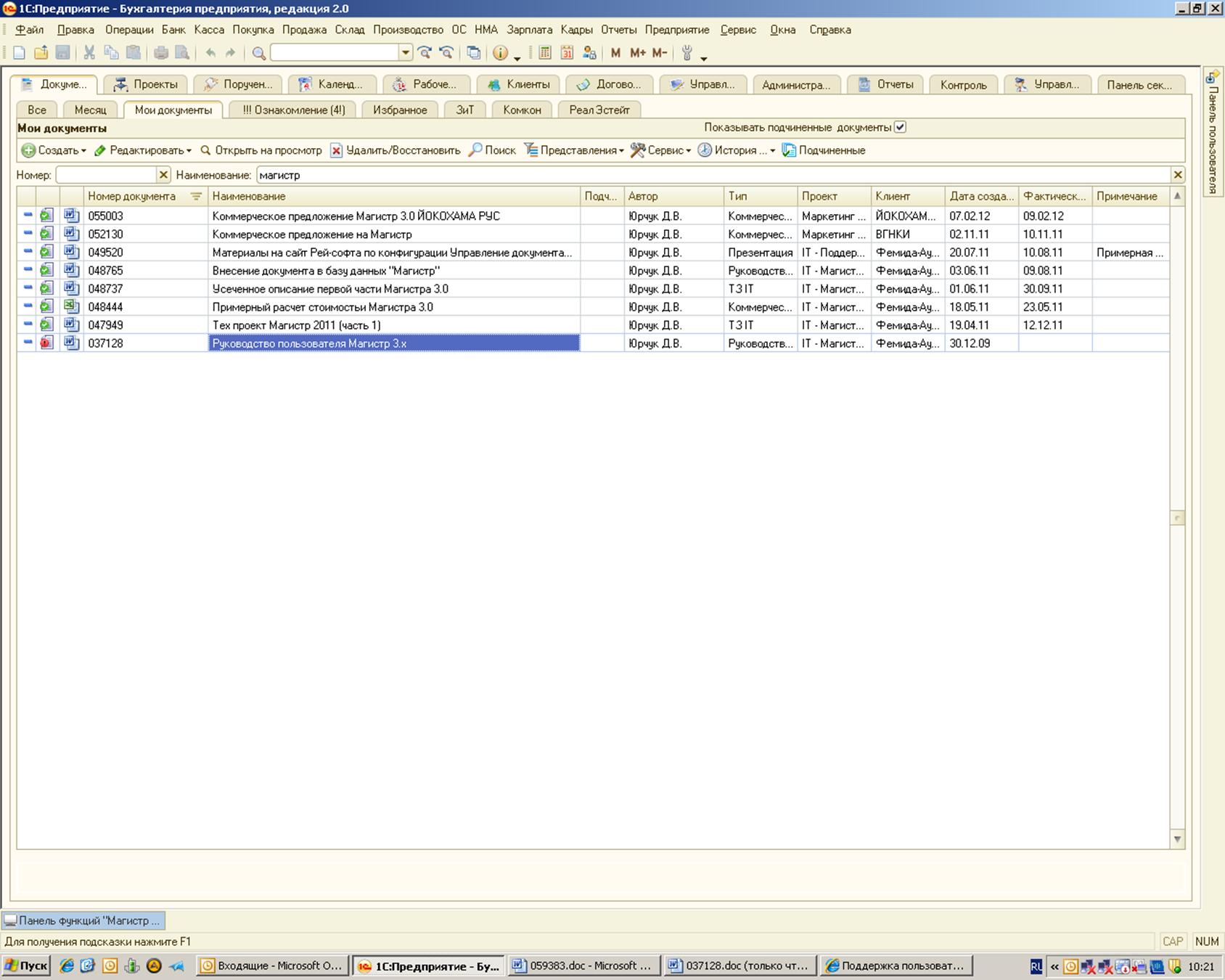Open the calendar icon in toolbar
The width and height of the screenshot is (1225, 980).
[x=567, y=52]
